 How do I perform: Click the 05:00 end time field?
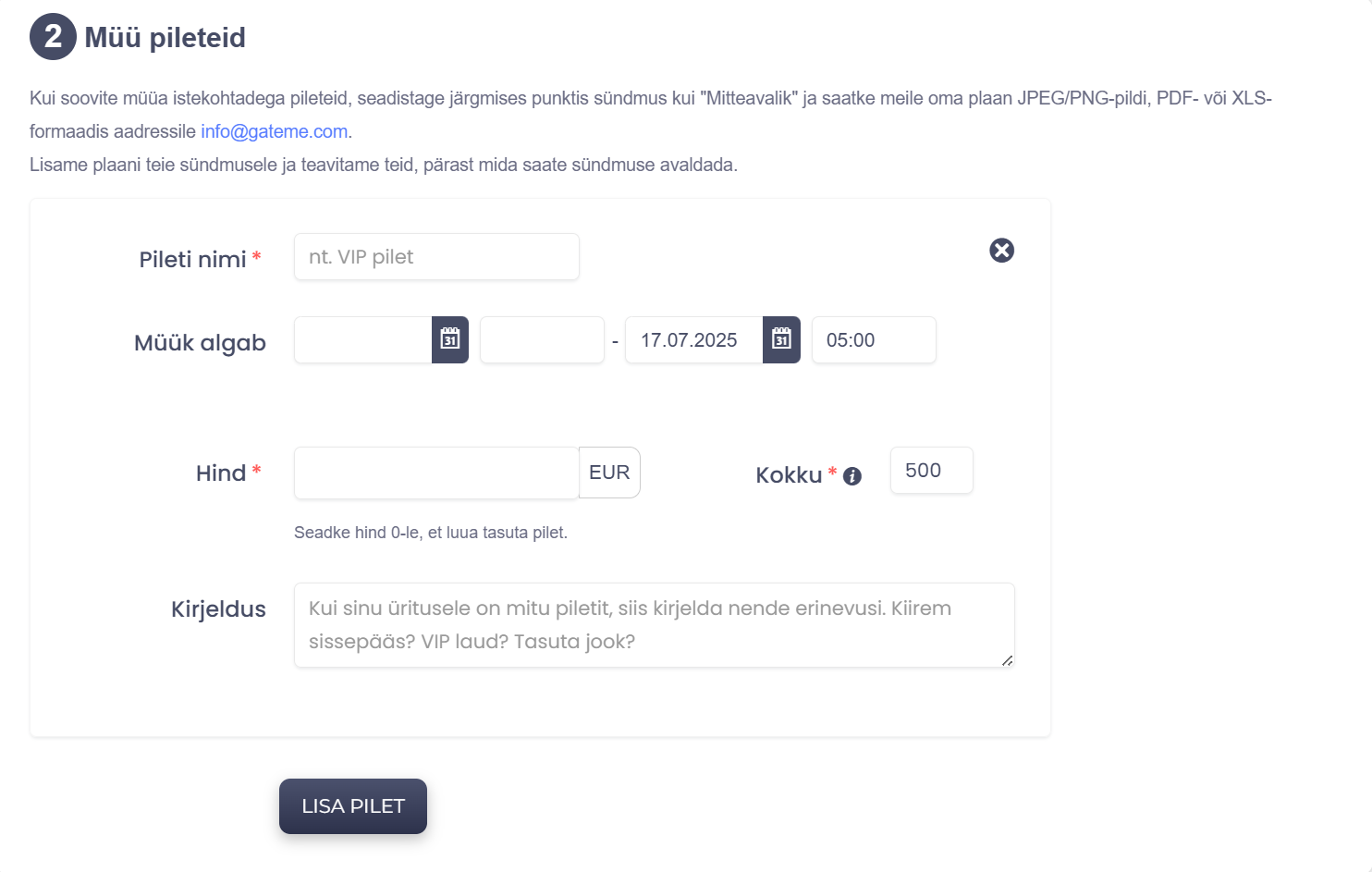click(874, 339)
